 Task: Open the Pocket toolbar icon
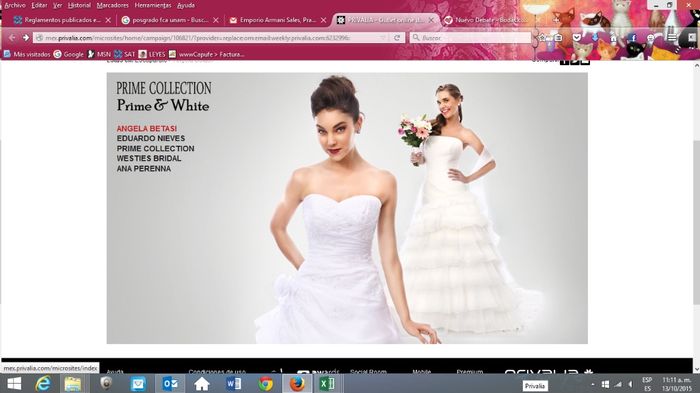[577, 38]
